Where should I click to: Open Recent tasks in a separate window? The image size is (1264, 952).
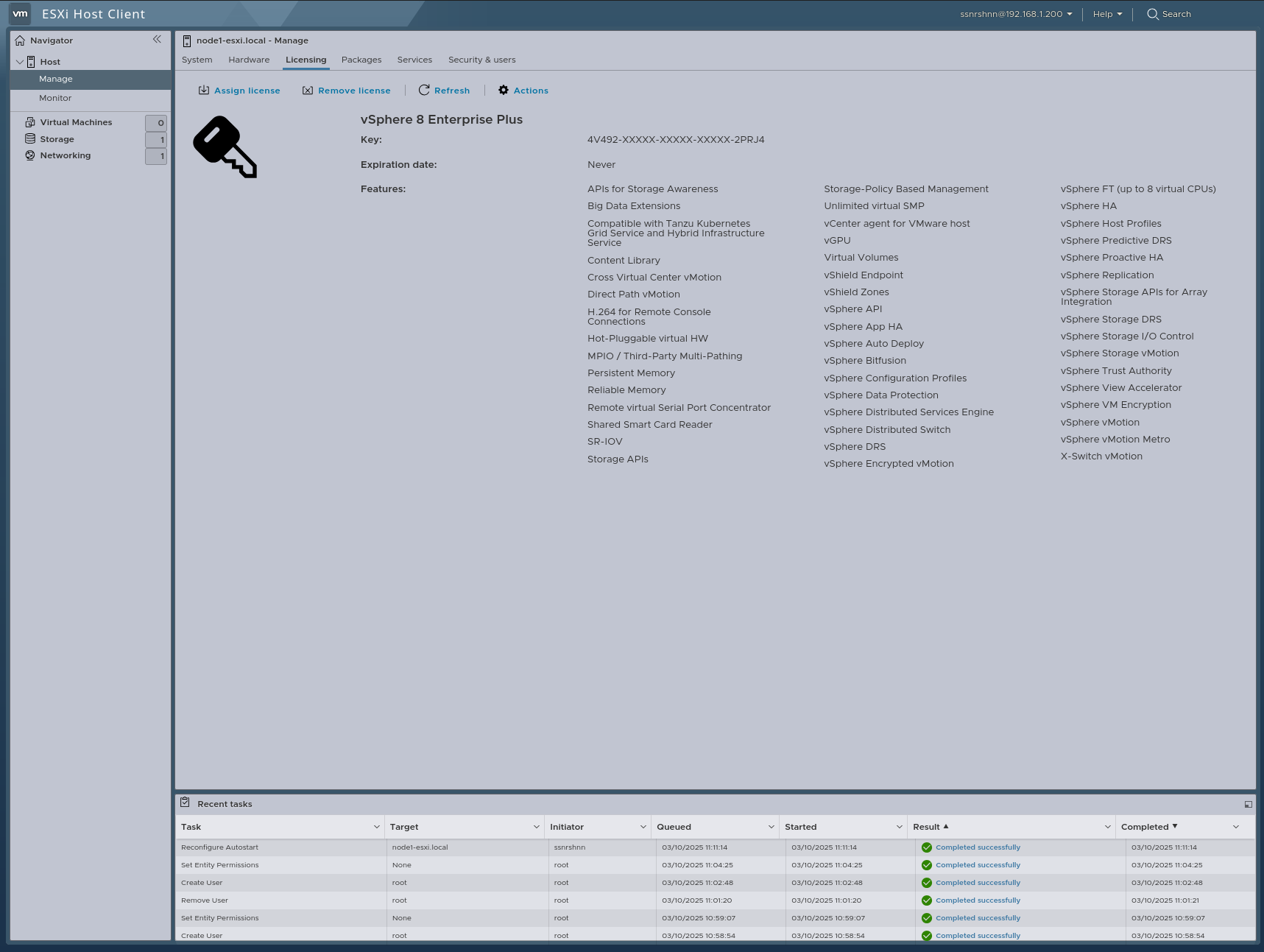coord(1248,804)
